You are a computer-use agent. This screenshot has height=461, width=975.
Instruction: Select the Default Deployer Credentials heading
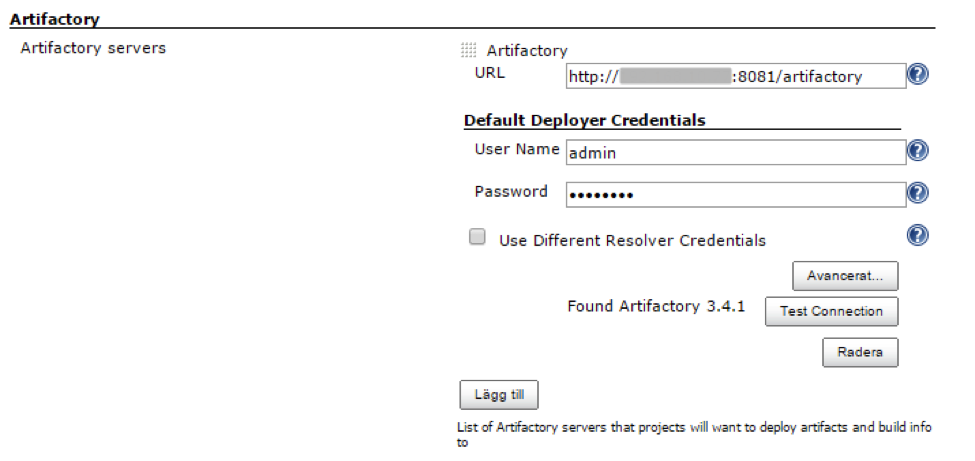pos(585,121)
